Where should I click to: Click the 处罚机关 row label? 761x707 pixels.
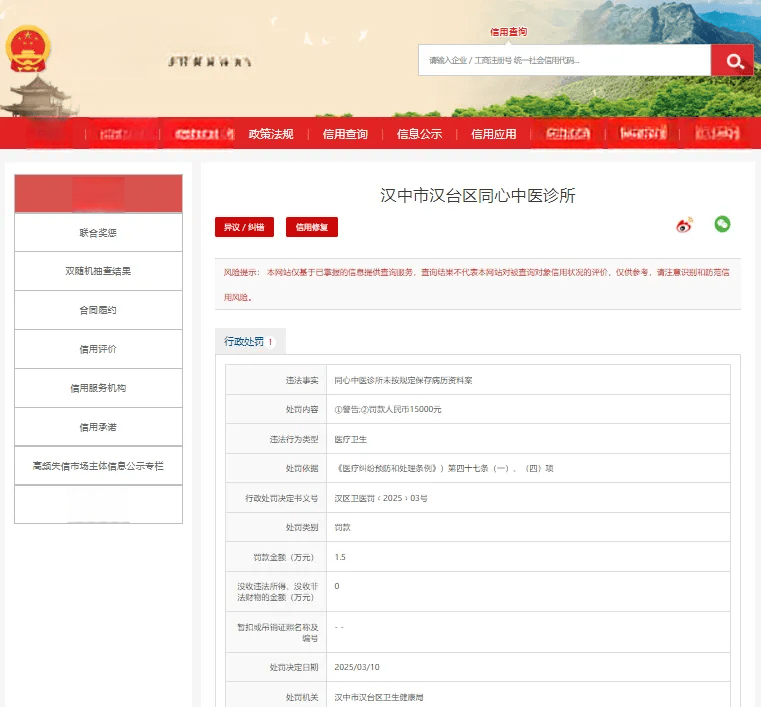click(x=302, y=697)
